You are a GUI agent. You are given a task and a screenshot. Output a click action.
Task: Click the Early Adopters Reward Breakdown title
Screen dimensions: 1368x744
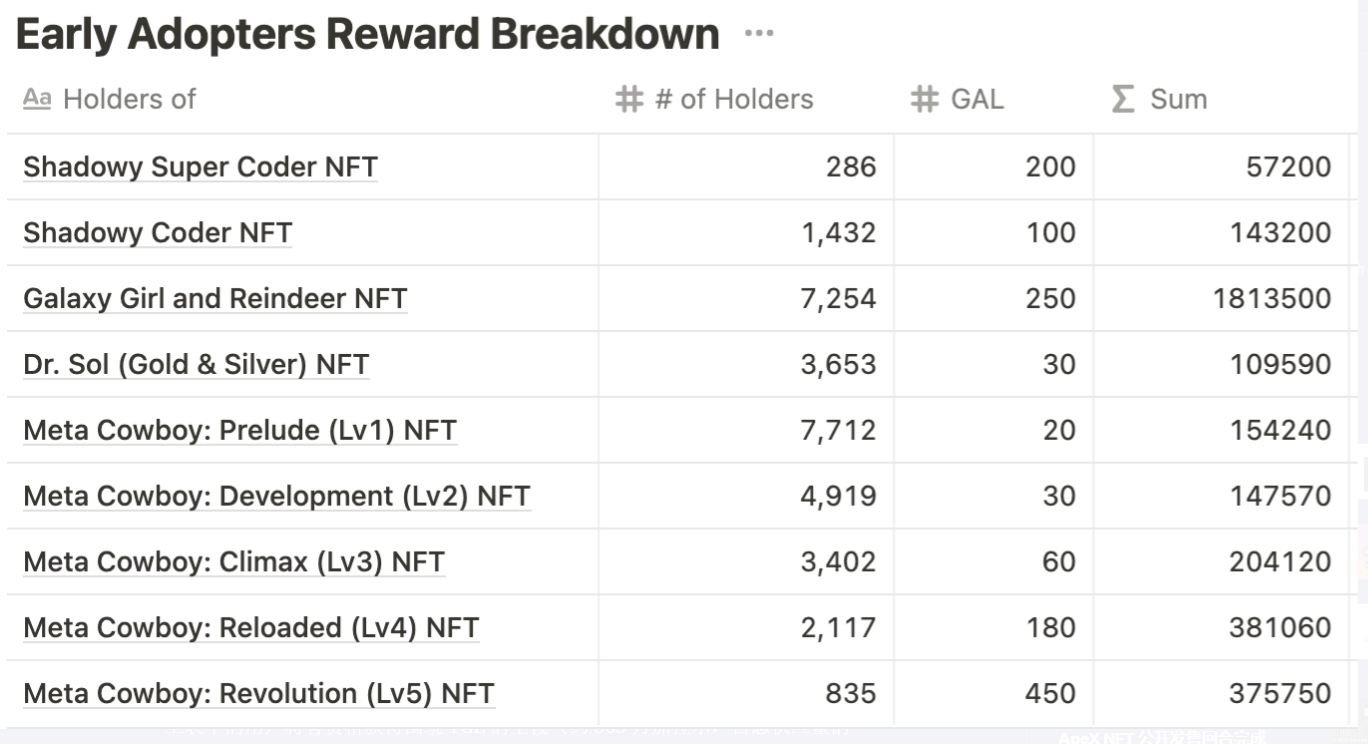coord(367,34)
